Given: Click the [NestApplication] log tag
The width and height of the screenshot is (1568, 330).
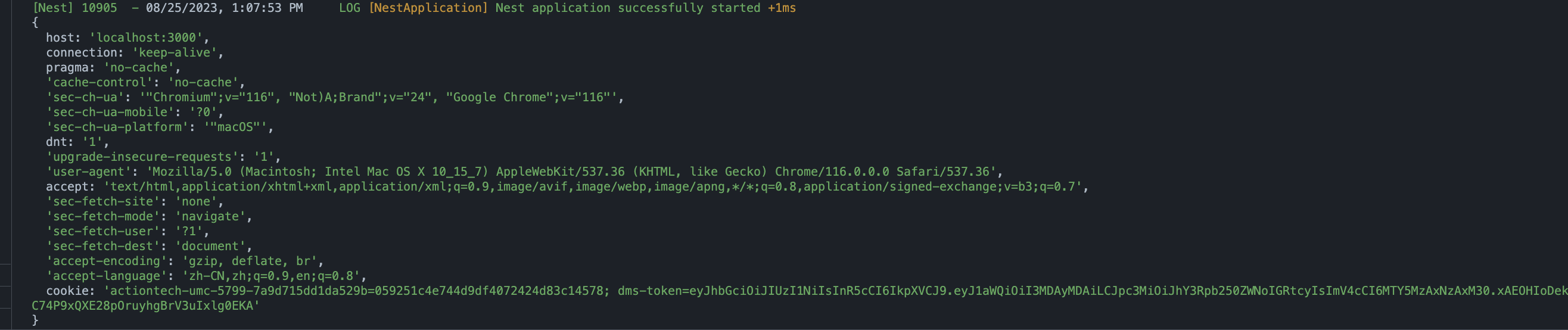Looking at the screenshot, I should click(x=428, y=8).
